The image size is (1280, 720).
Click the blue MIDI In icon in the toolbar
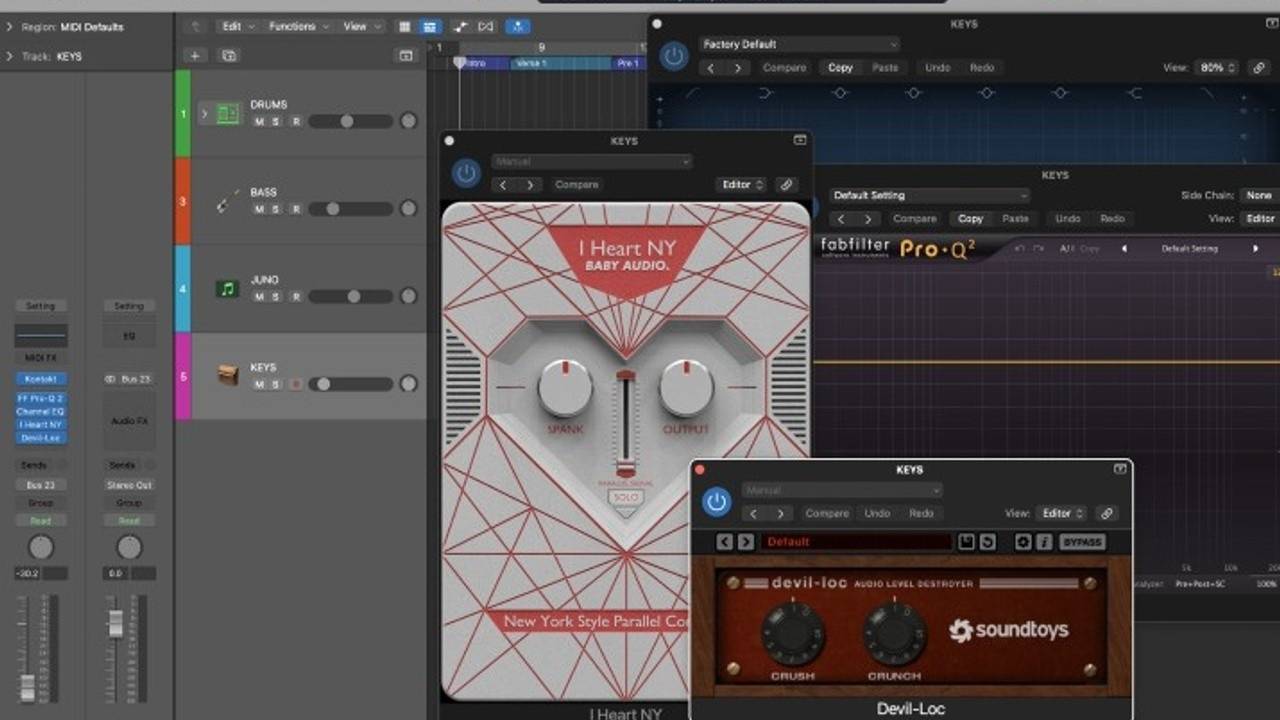tap(518, 26)
